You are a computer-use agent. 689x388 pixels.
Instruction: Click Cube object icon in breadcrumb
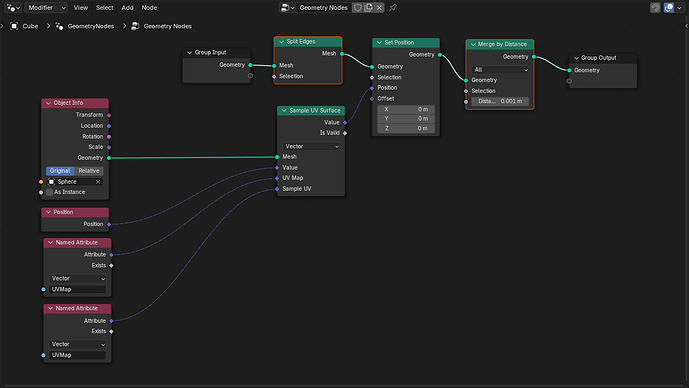click(14, 26)
